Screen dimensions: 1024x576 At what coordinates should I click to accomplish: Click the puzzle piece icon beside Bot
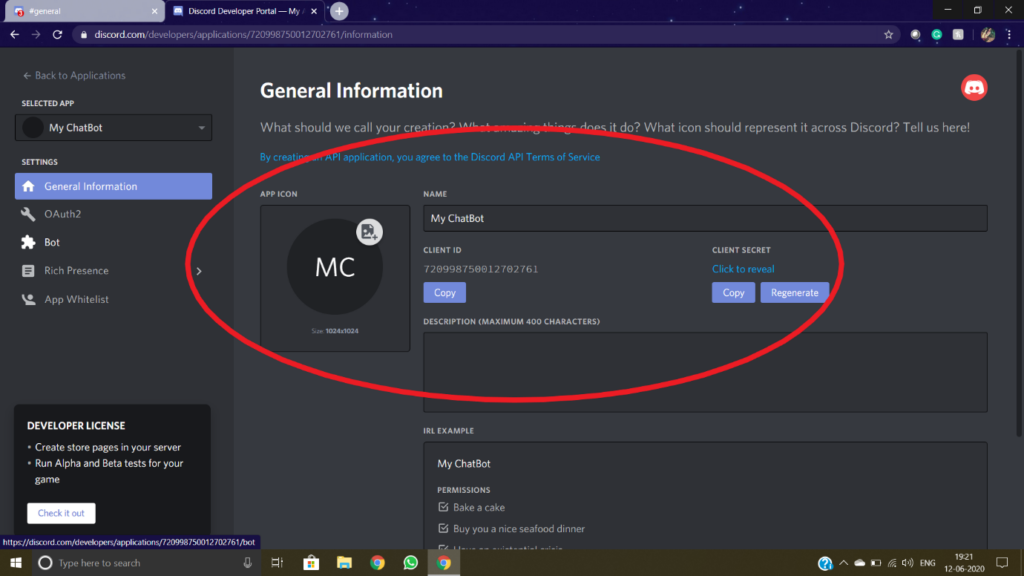(28, 242)
